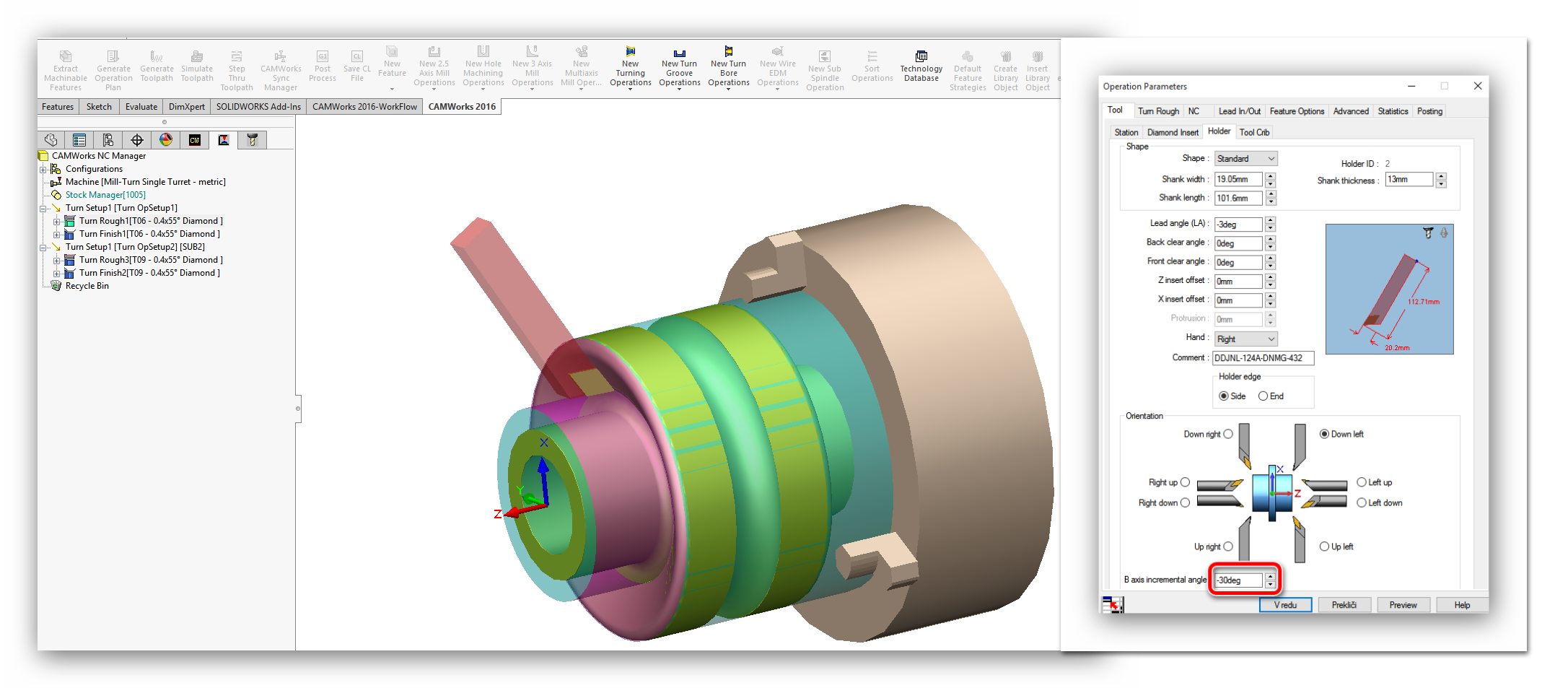1568x688 pixels.
Task: Increase the B axis incremental angle
Action: tap(1270, 576)
